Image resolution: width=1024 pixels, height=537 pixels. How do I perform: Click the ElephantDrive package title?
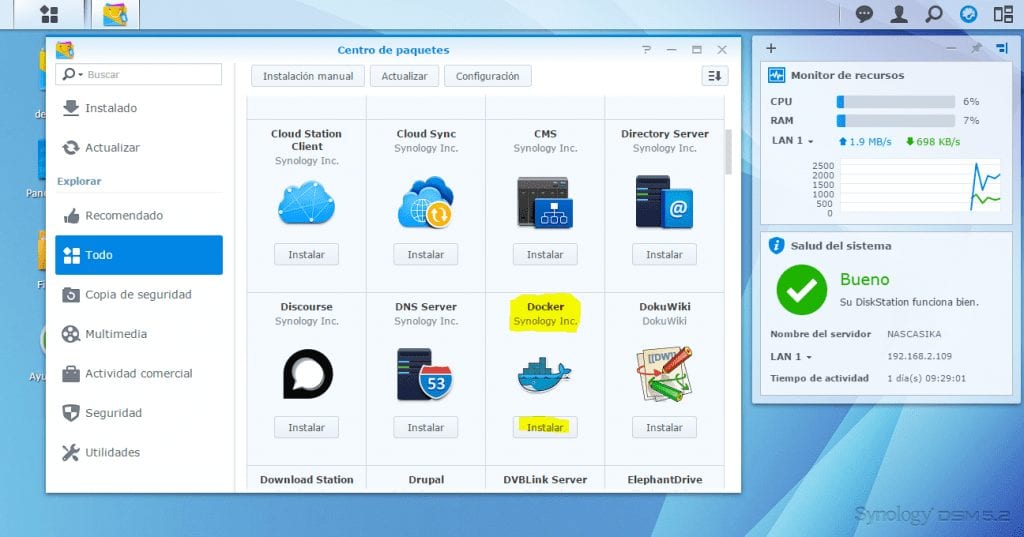(x=665, y=480)
